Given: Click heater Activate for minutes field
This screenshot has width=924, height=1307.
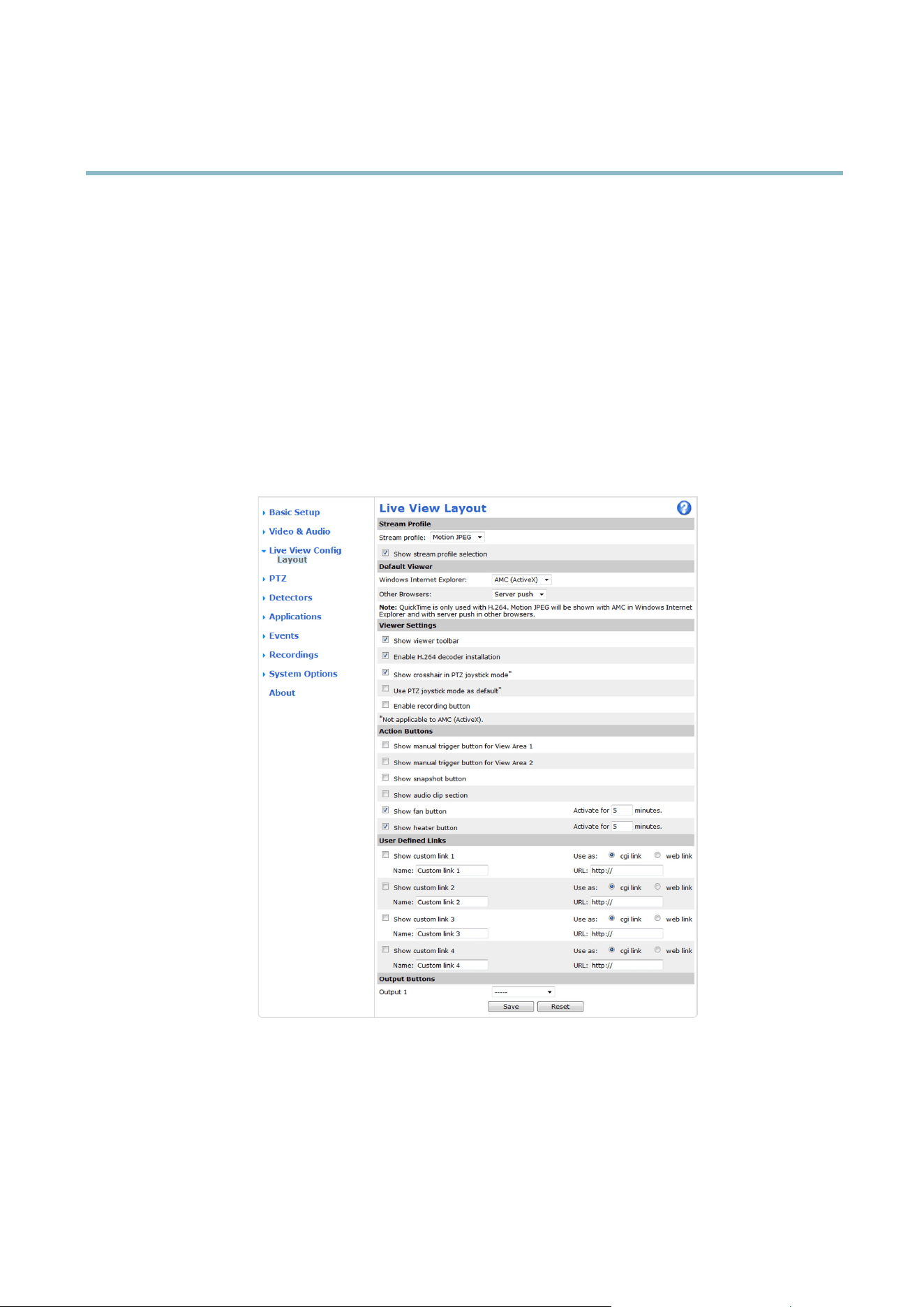Looking at the screenshot, I should 622,827.
